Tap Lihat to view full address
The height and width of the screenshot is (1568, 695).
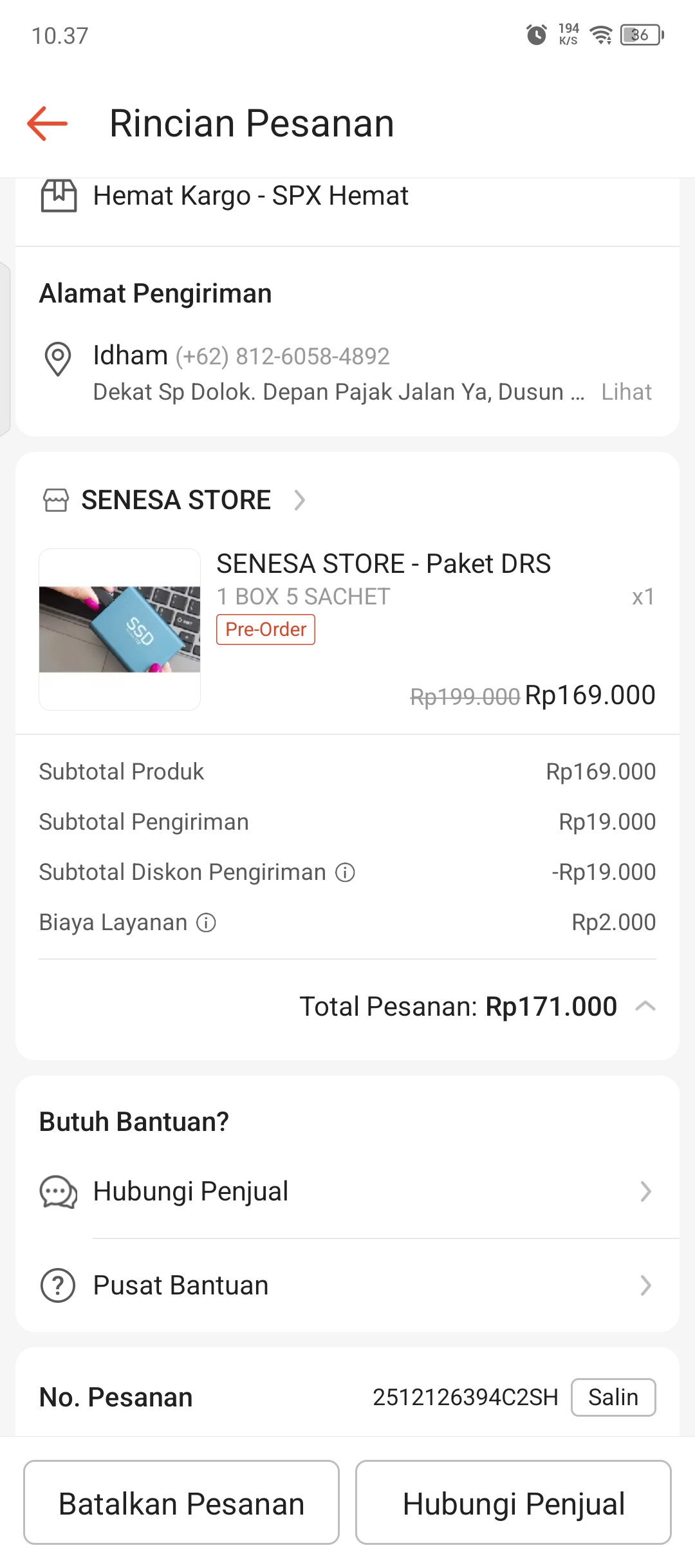click(x=626, y=392)
